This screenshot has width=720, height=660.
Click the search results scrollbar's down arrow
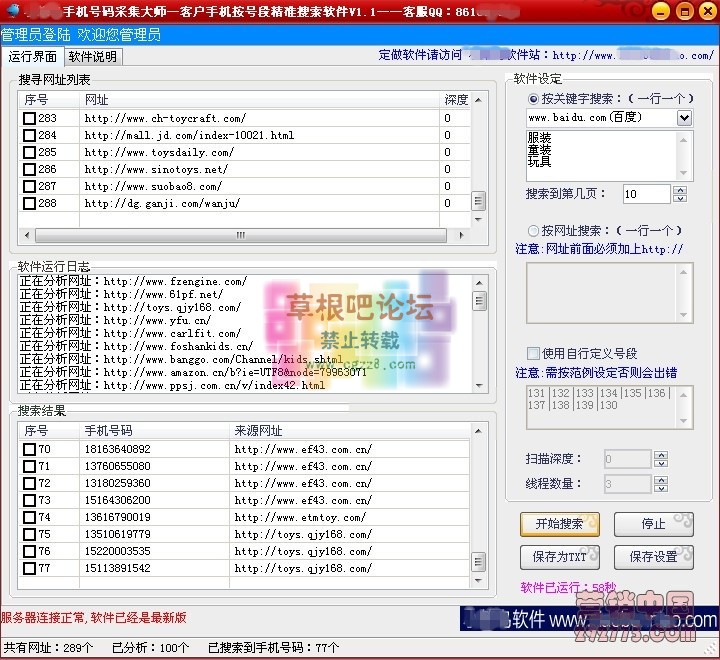478,581
